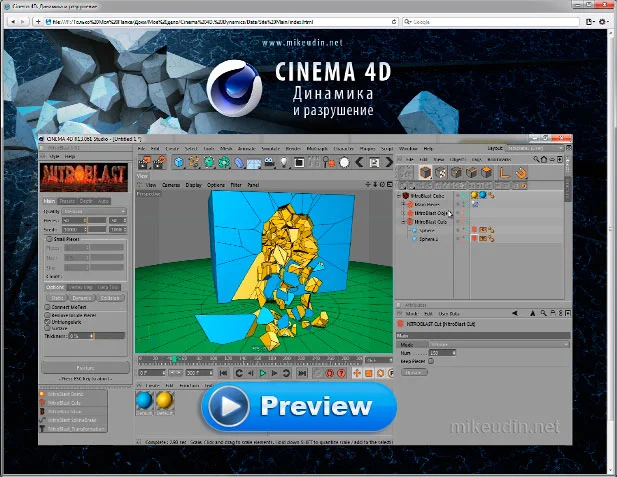This screenshot has width=617, height=477.
Task: Uncheck the Untriangulate checkbox
Action: click(48, 322)
